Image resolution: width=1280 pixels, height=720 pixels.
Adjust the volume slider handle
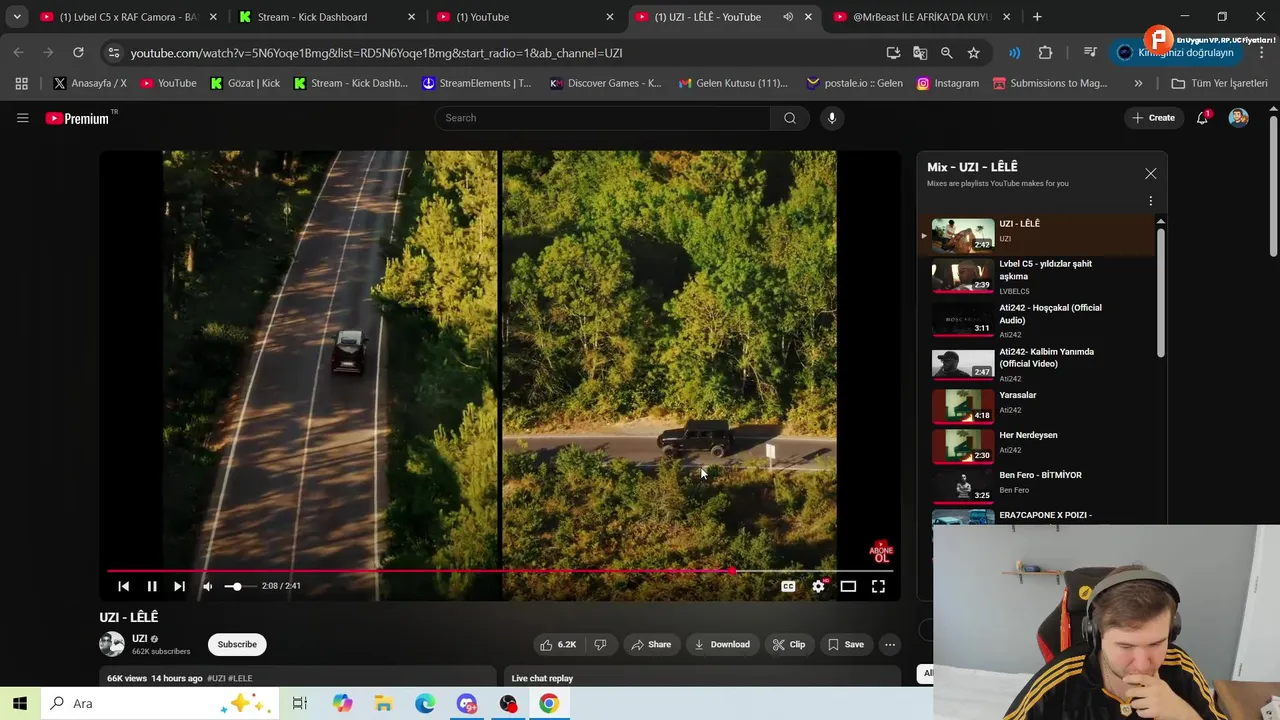coord(236,586)
